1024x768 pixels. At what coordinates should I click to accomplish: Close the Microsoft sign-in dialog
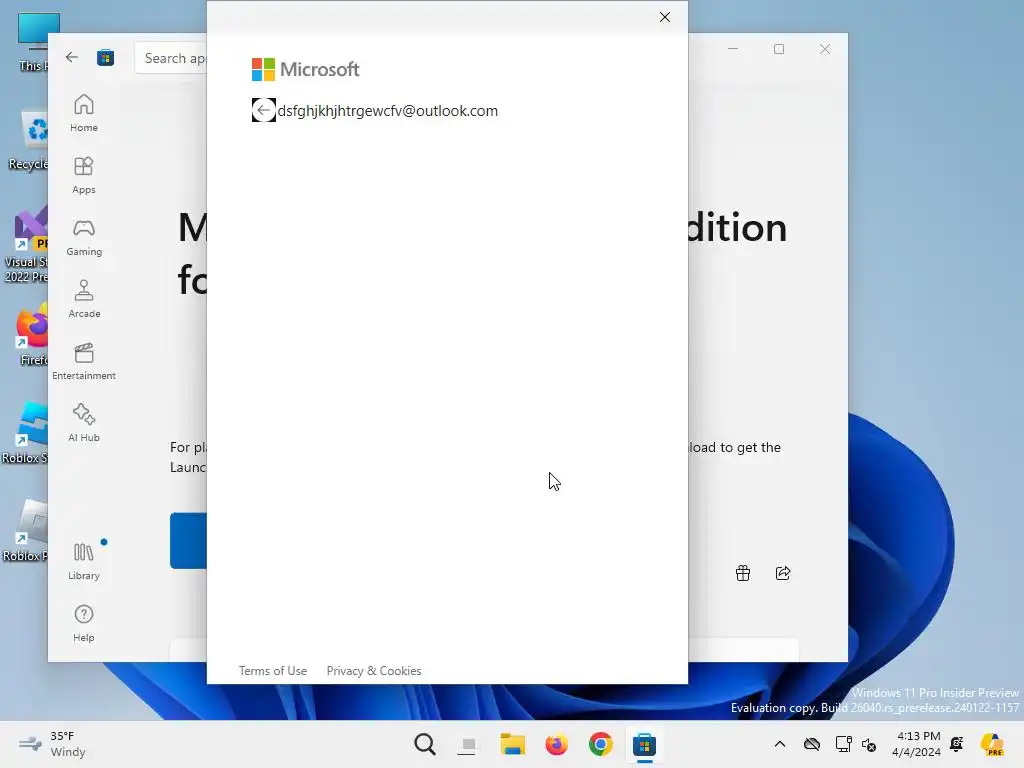coord(665,17)
